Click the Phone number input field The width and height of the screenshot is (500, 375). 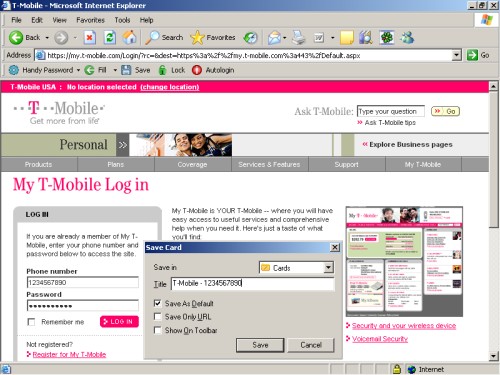(82, 282)
